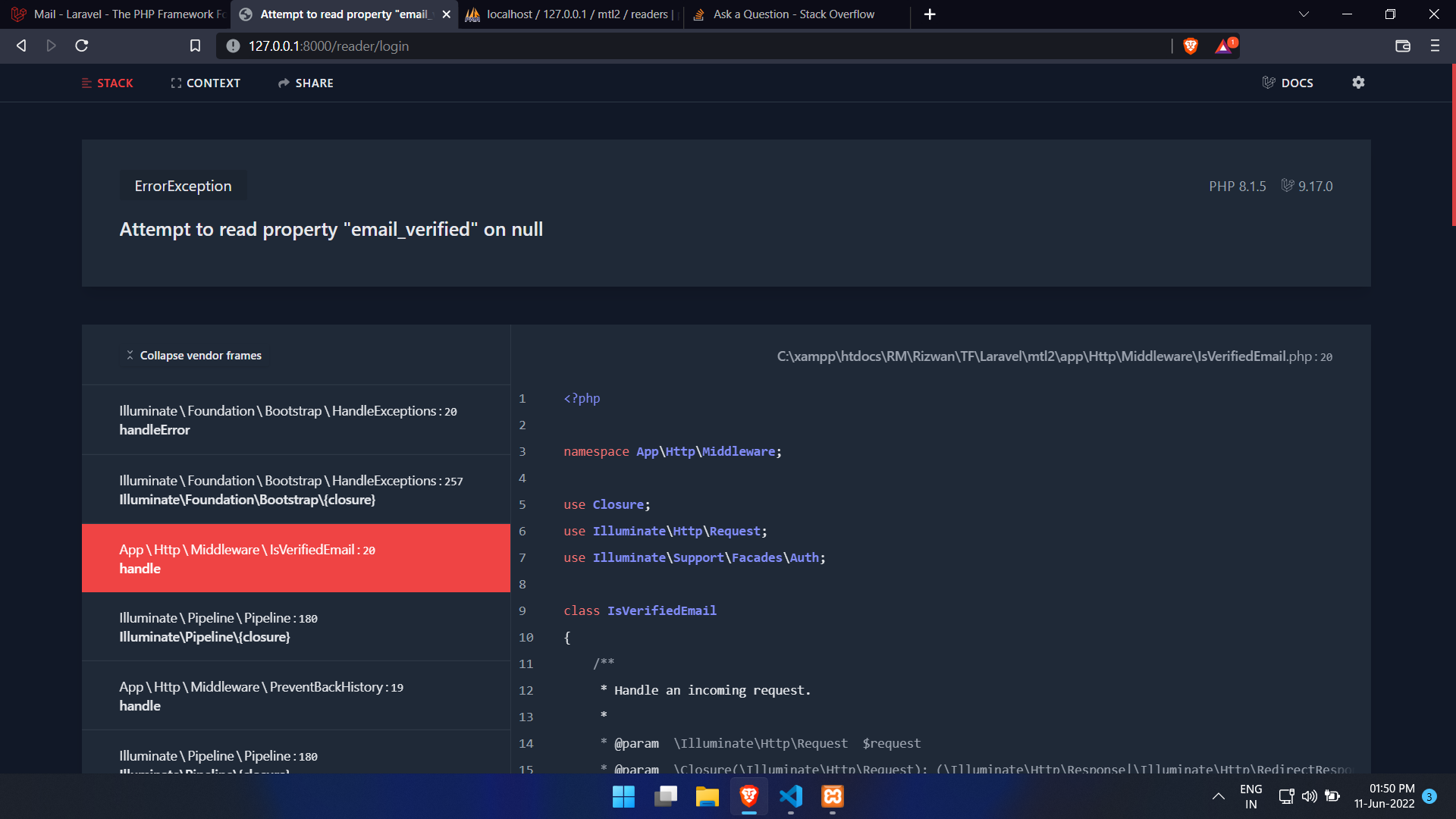
Task: Click the browser forward arrow
Action: click(x=51, y=46)
